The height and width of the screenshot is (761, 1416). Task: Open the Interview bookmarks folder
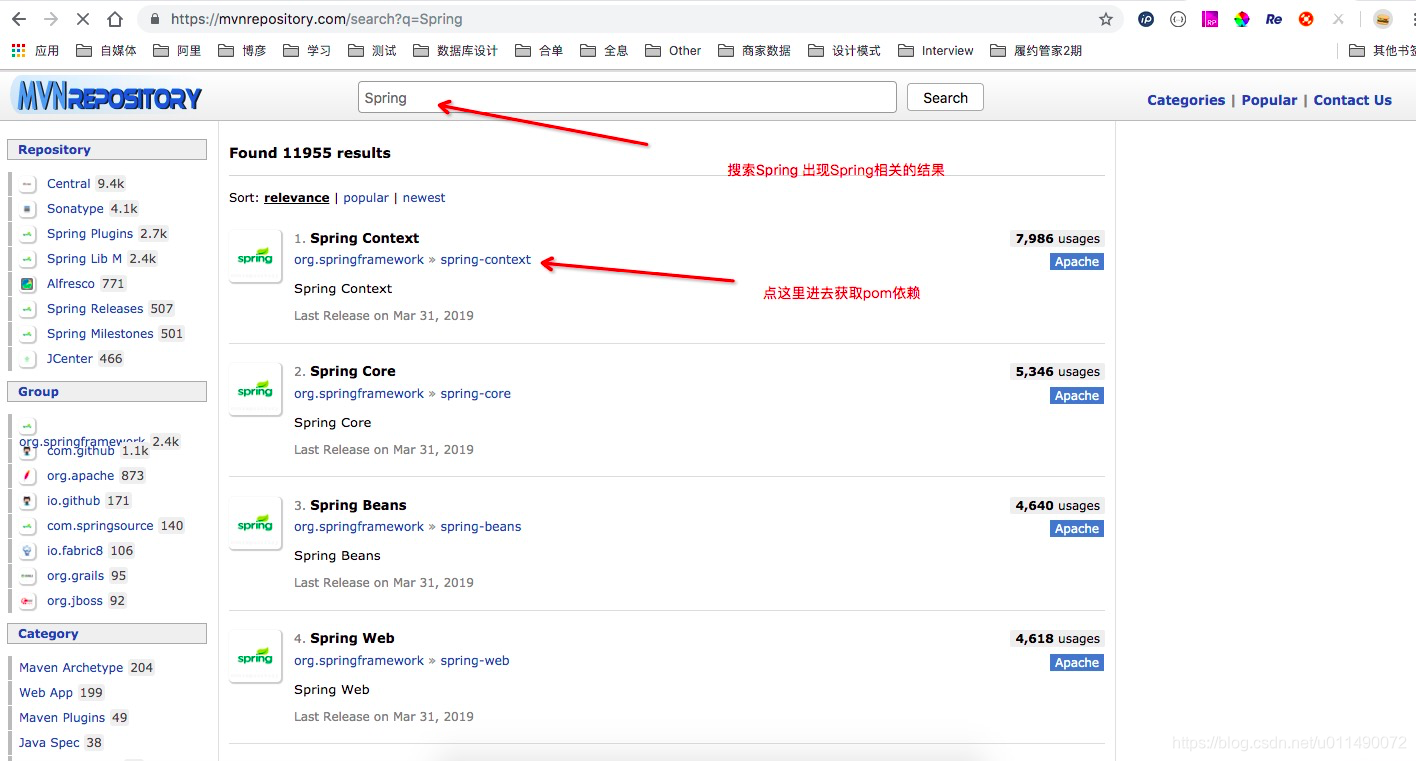point(936,50)
